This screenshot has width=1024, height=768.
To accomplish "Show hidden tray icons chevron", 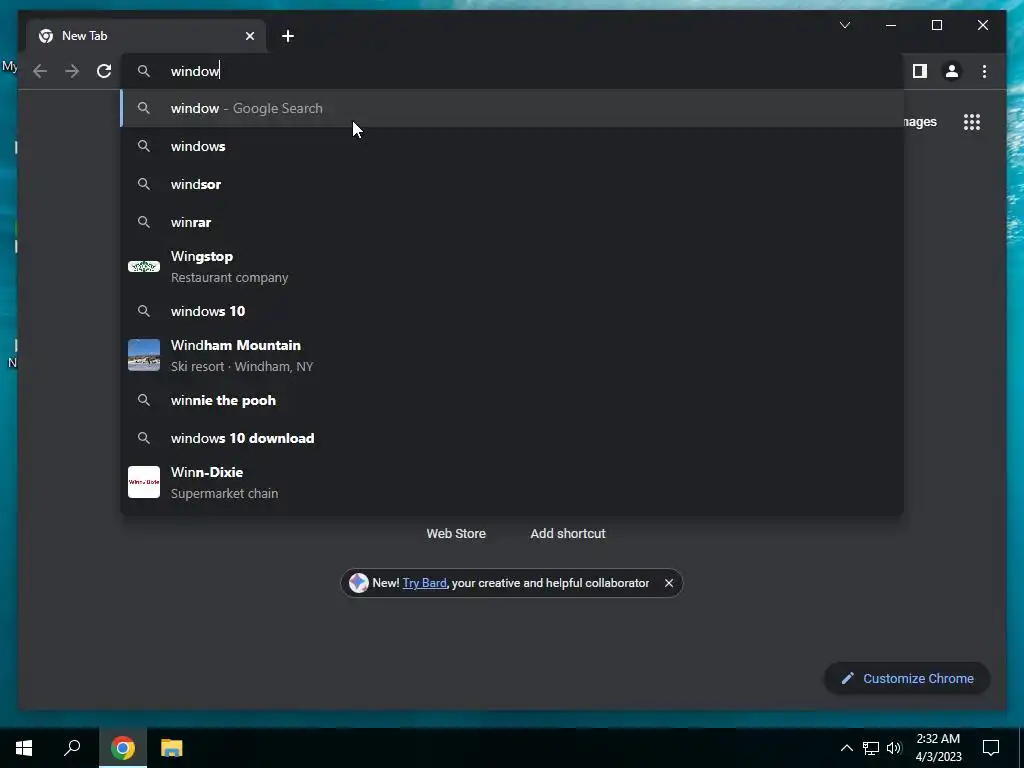I will (846, 748).
